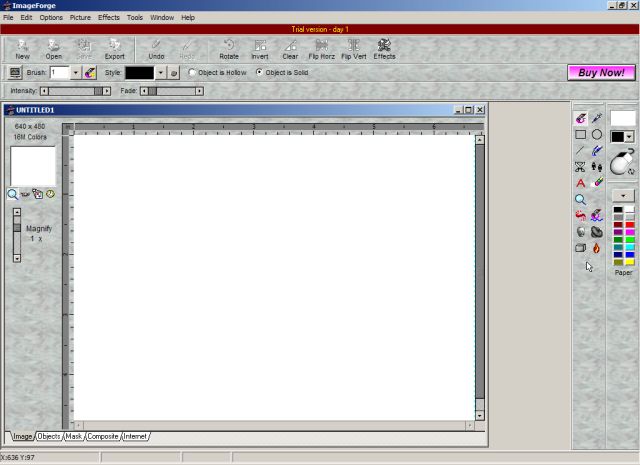Click the Magnify scrollbar up arrow

(17, 212)
